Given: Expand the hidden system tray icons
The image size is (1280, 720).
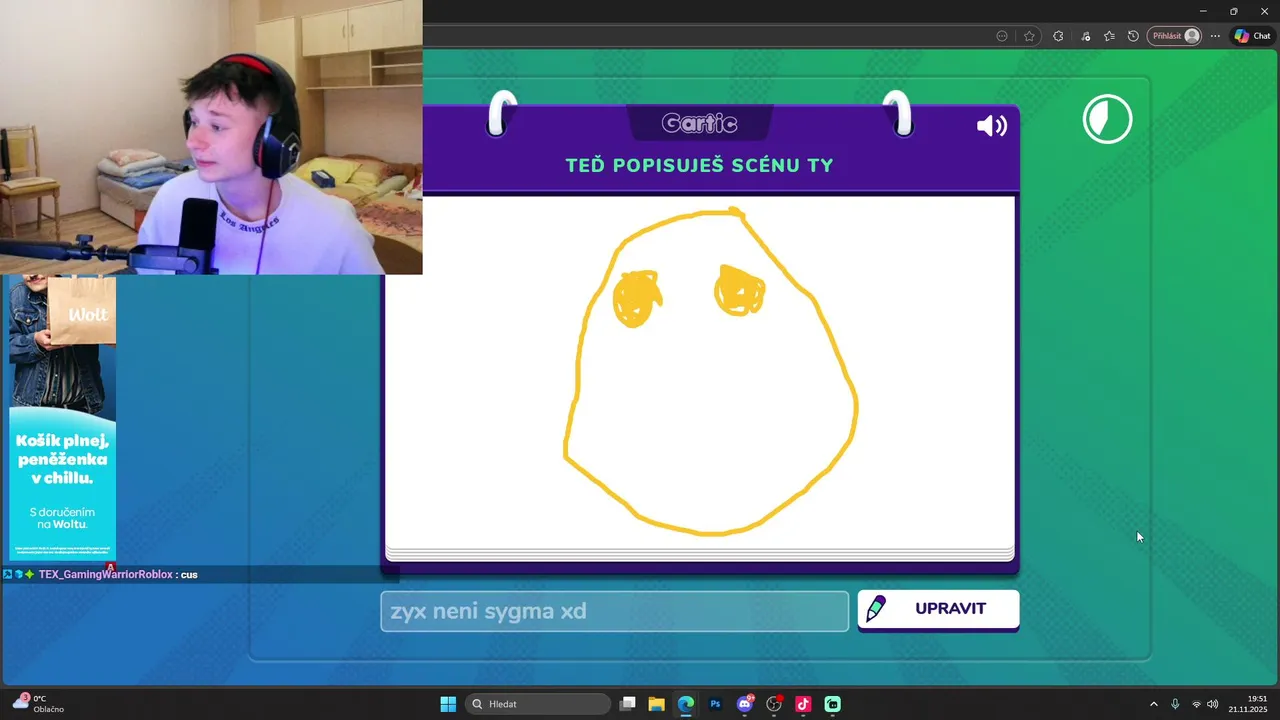Looking at the screenshot, I should coord(1153,704).
